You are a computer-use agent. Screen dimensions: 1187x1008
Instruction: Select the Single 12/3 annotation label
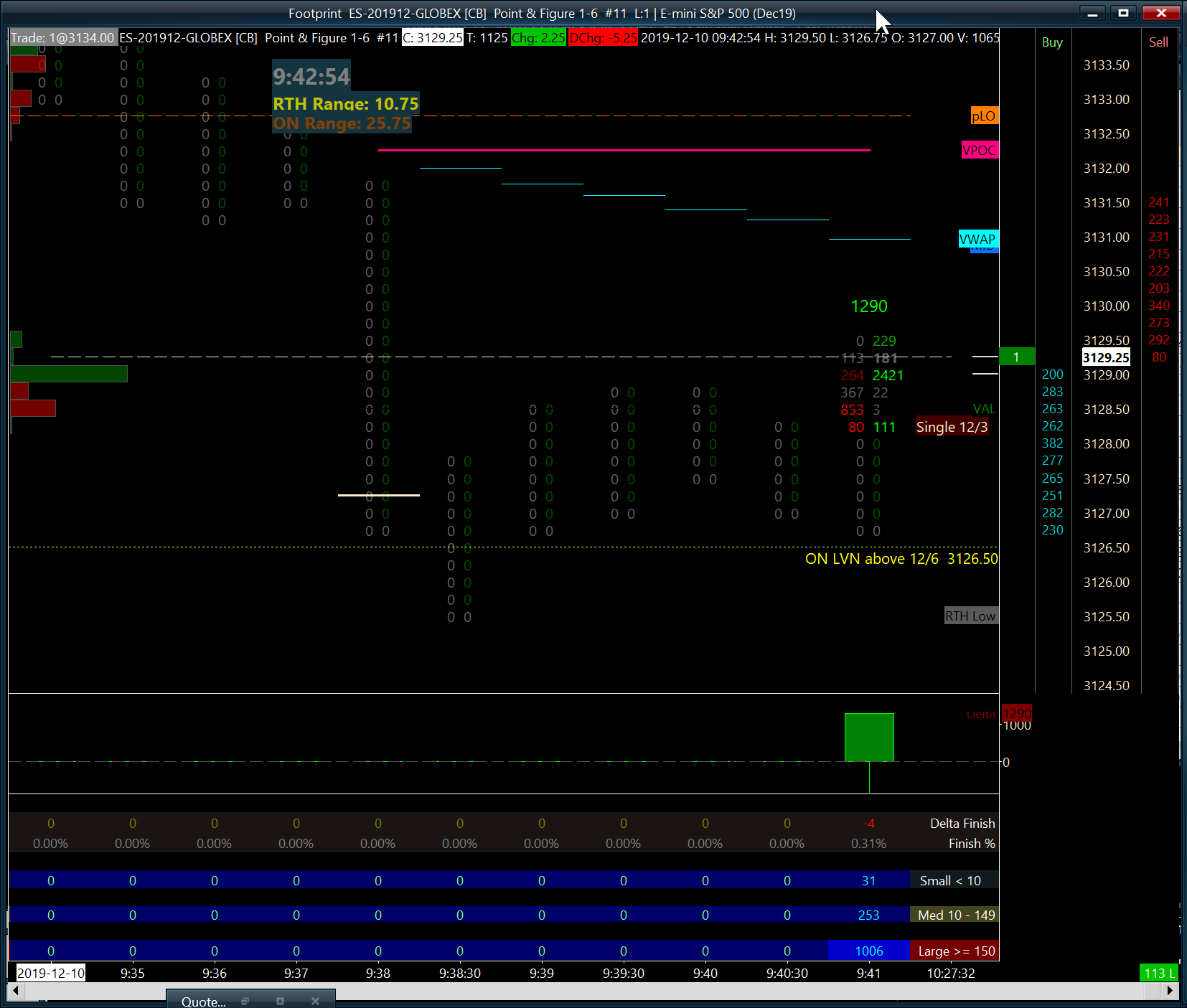click(952, 427)
